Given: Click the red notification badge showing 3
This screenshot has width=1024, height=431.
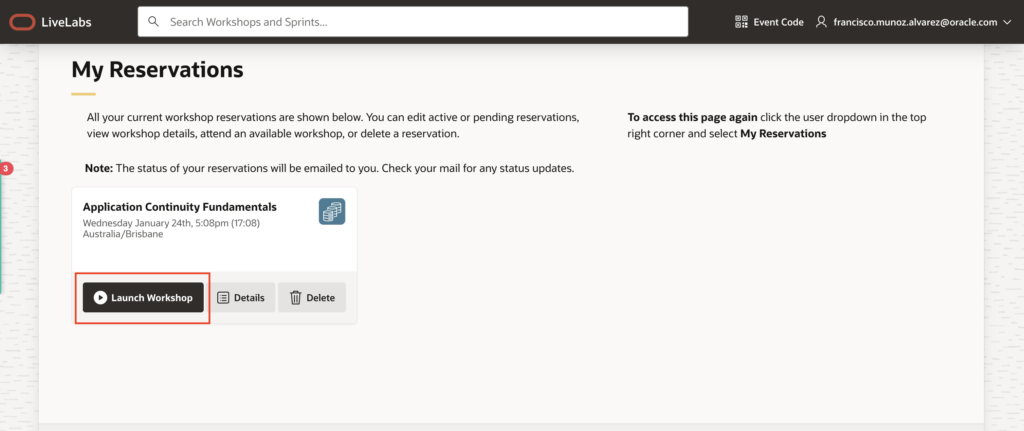Looking at the screenshot, I should click(6, 169).
